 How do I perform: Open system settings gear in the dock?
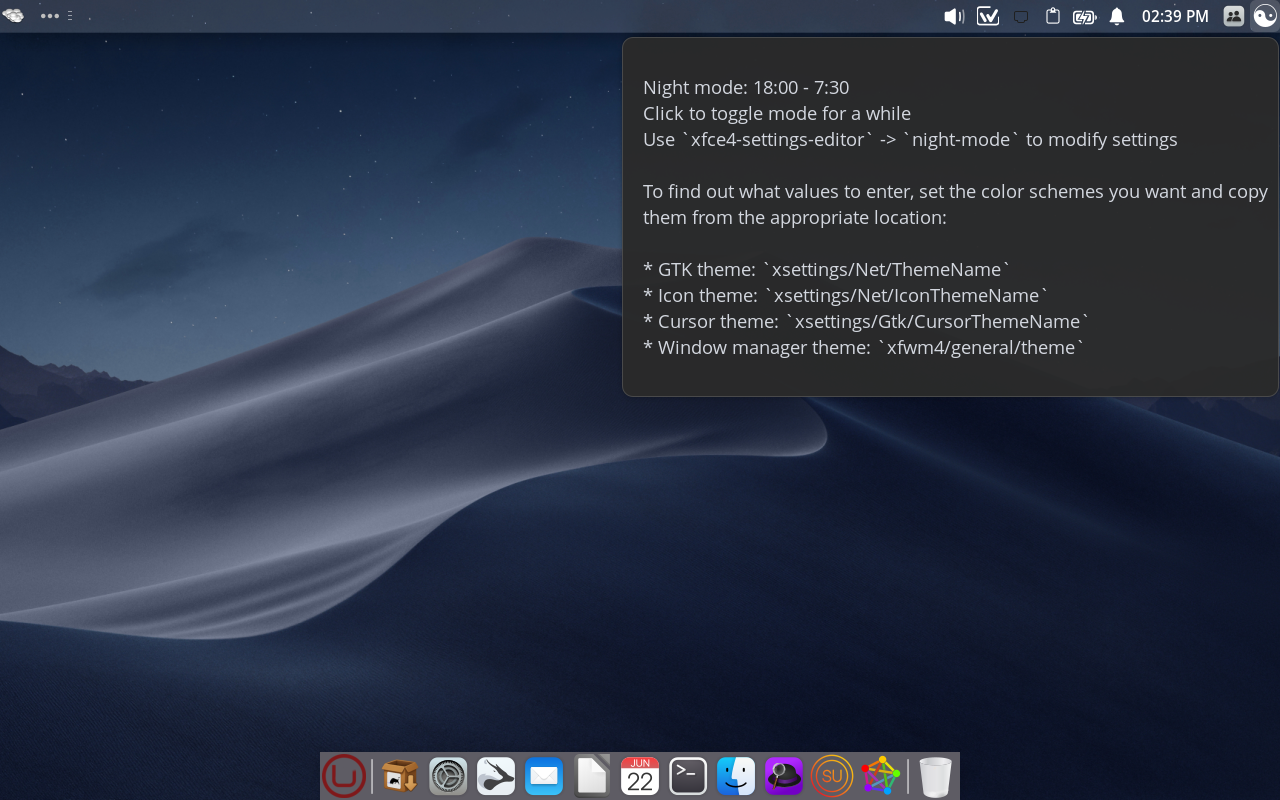point(448,776)
